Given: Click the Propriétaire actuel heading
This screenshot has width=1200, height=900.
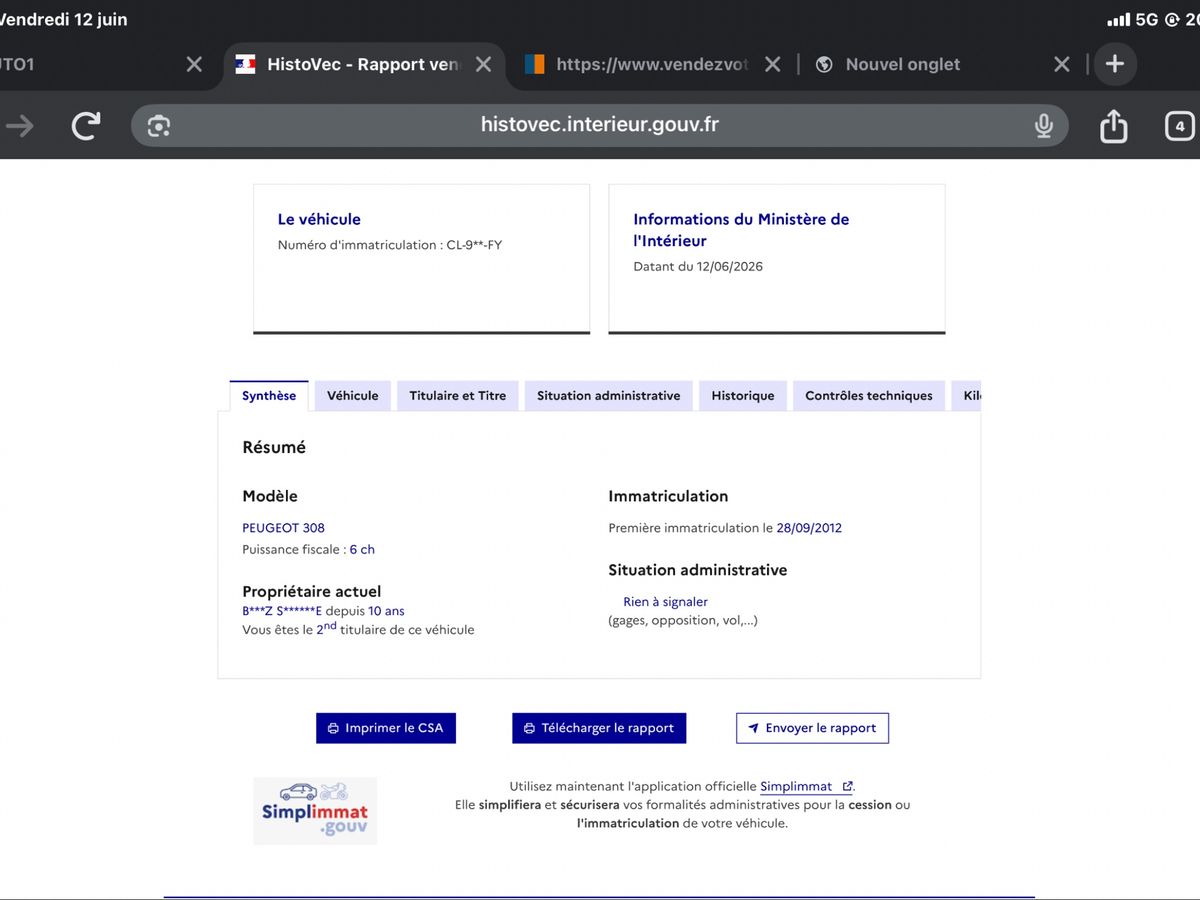Looking at the screenshot, I should coord(312,592).
